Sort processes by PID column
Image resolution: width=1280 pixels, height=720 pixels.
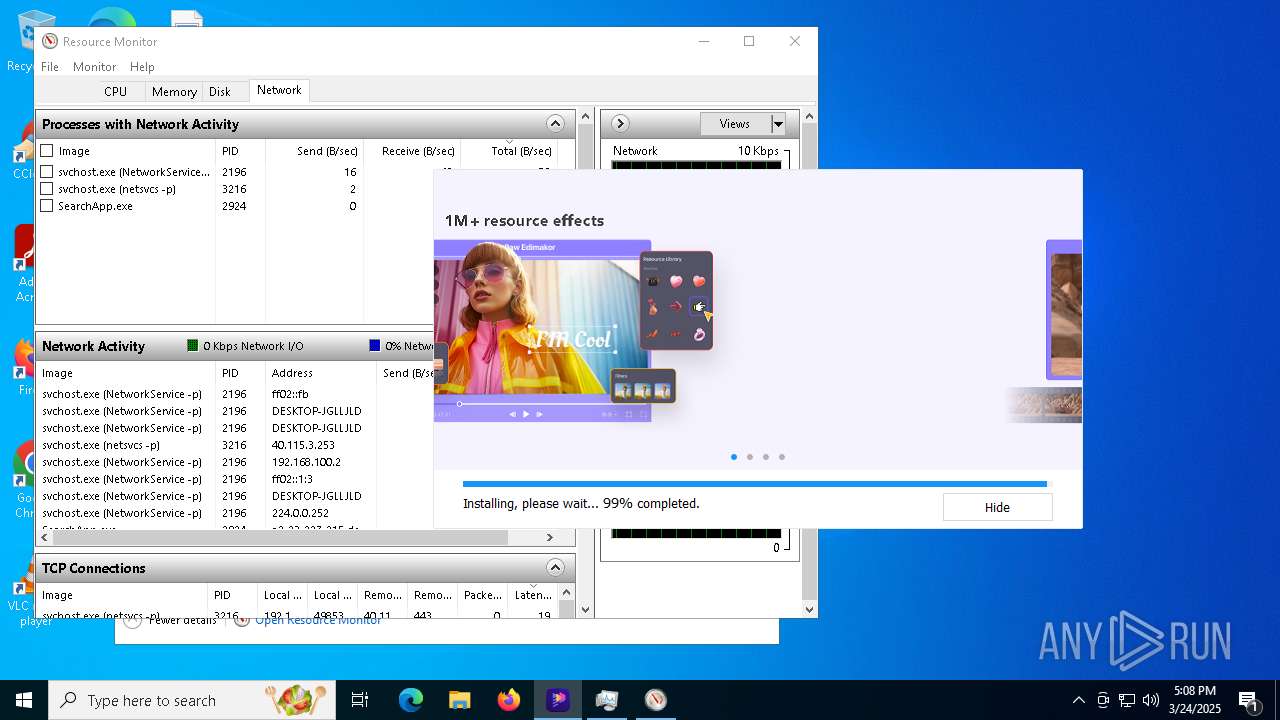pos(240,151)
